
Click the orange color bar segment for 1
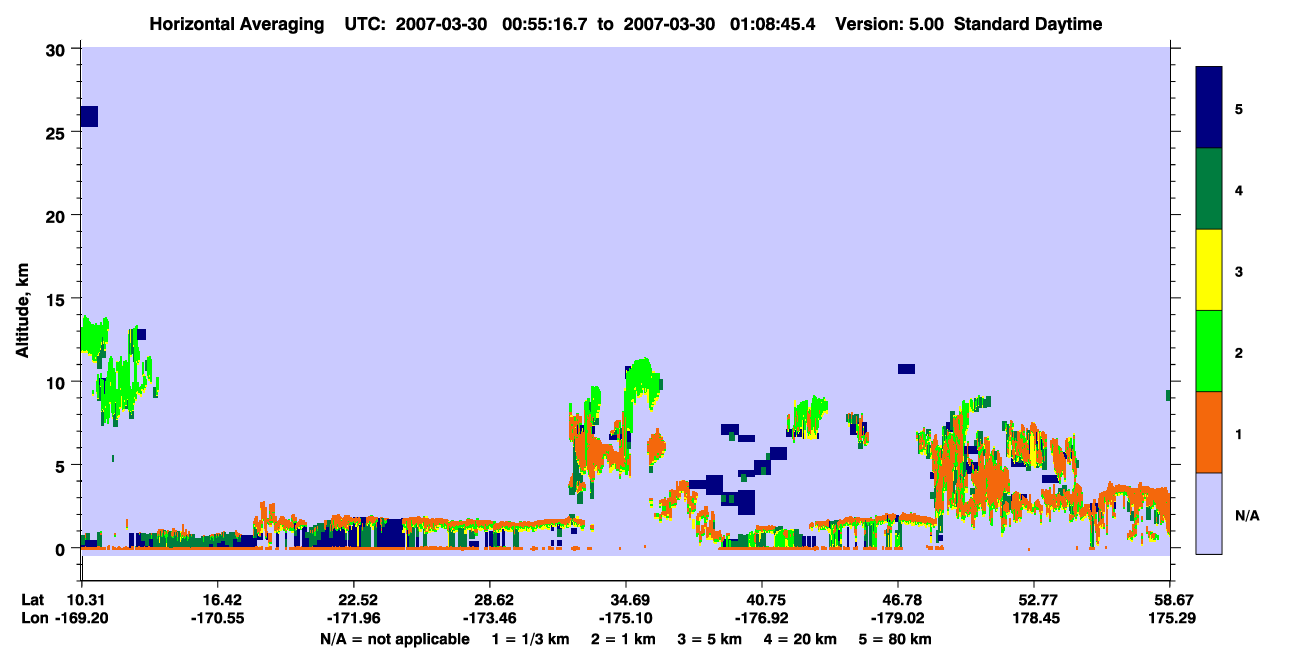1209,432
